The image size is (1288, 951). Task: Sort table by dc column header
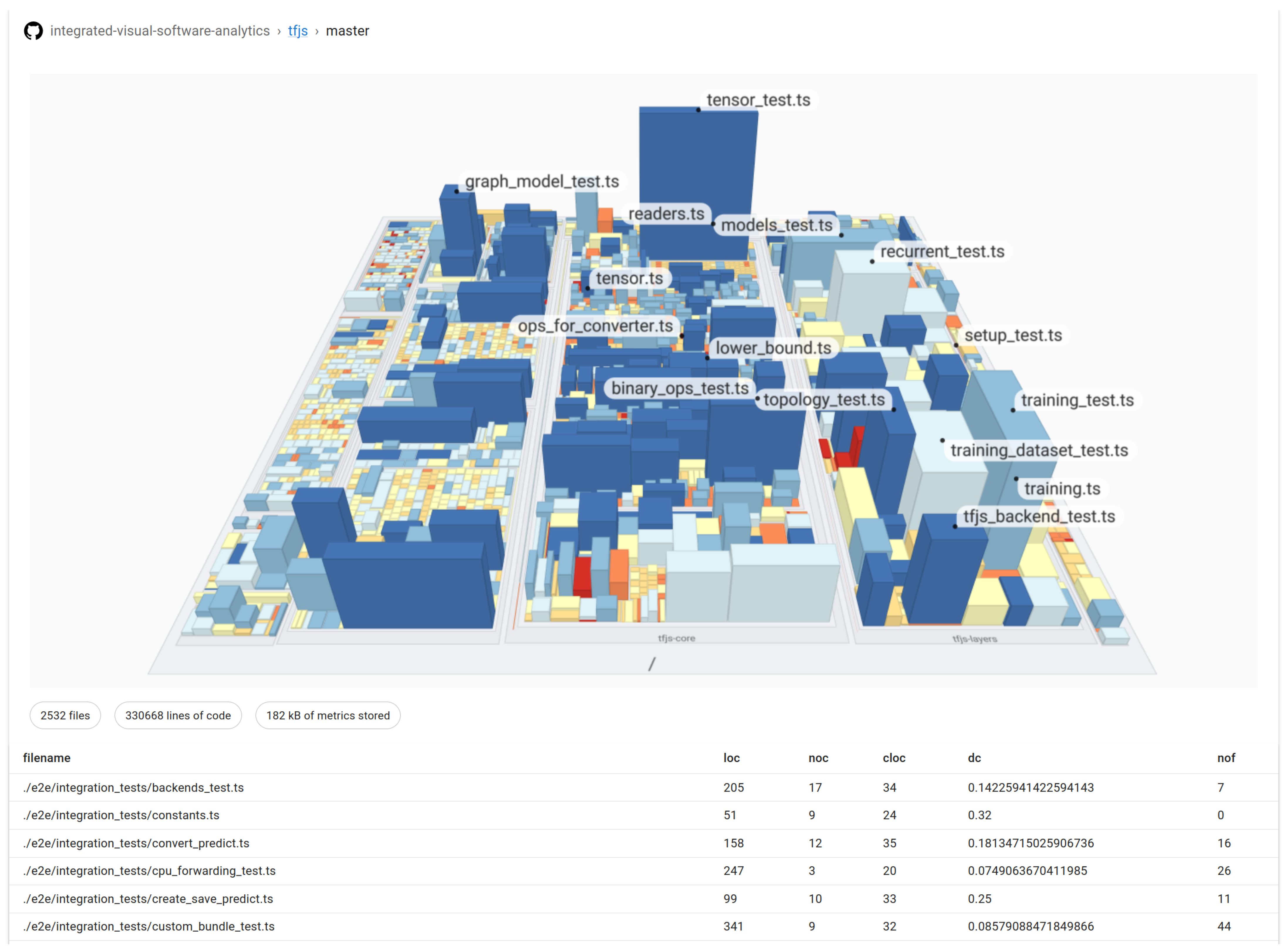(x=974, y=758)
